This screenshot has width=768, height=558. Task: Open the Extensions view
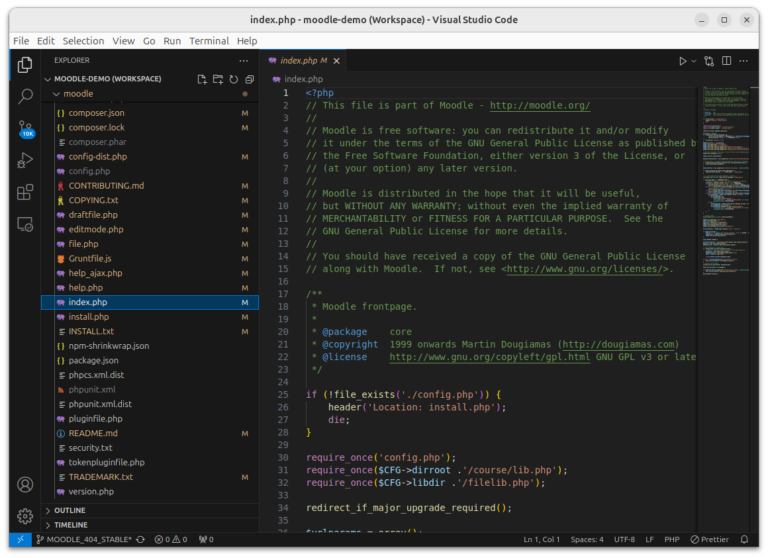(x=25, y=193)
